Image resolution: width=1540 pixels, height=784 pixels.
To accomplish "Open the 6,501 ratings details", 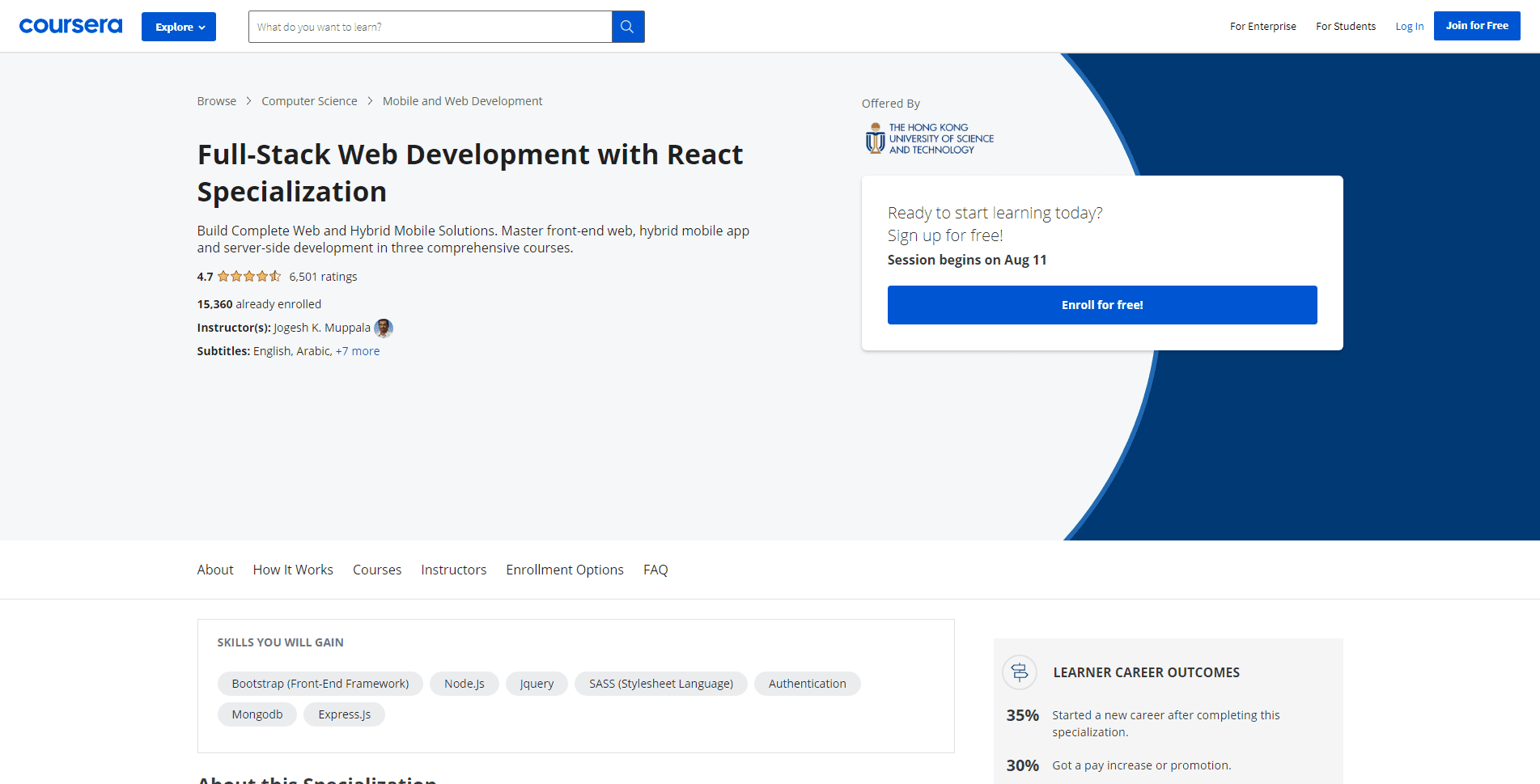I will [x=323, y=276].
